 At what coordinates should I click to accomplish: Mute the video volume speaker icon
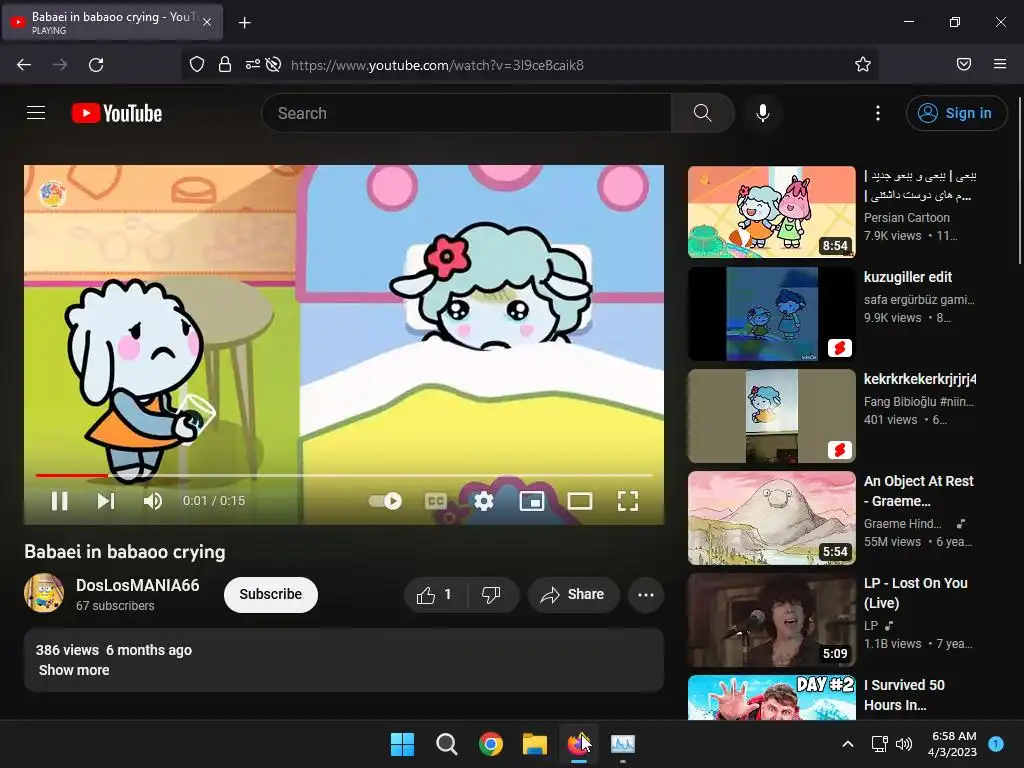153,501
